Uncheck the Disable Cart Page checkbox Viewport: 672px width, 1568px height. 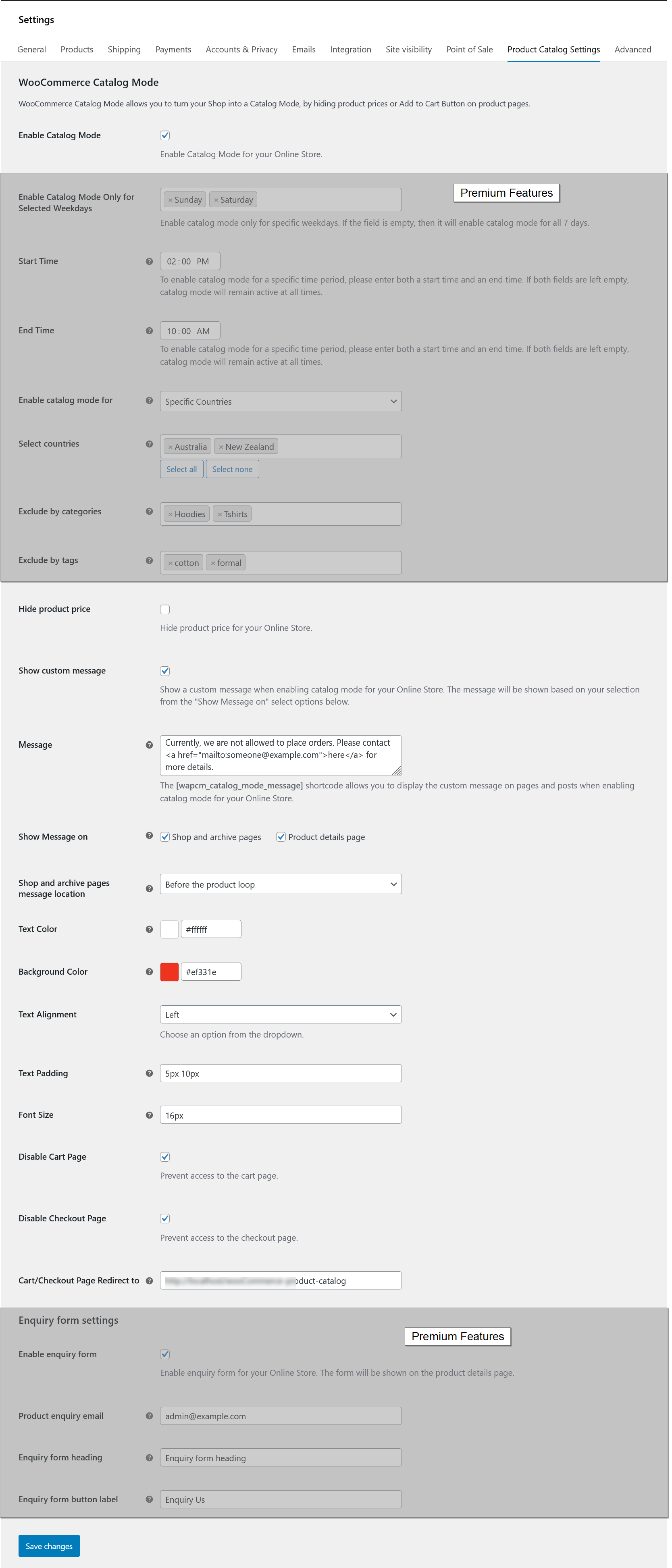[x=165, y=1157]
